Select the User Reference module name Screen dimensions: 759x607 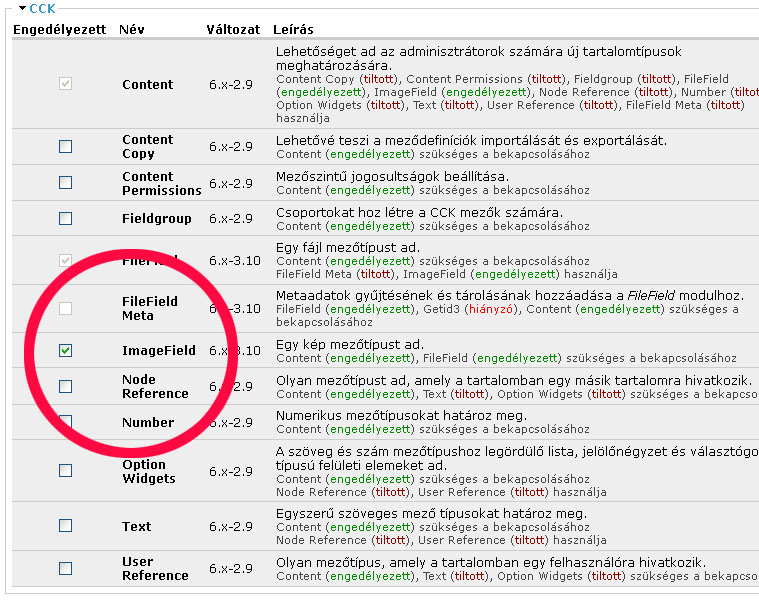click(155, 569)
